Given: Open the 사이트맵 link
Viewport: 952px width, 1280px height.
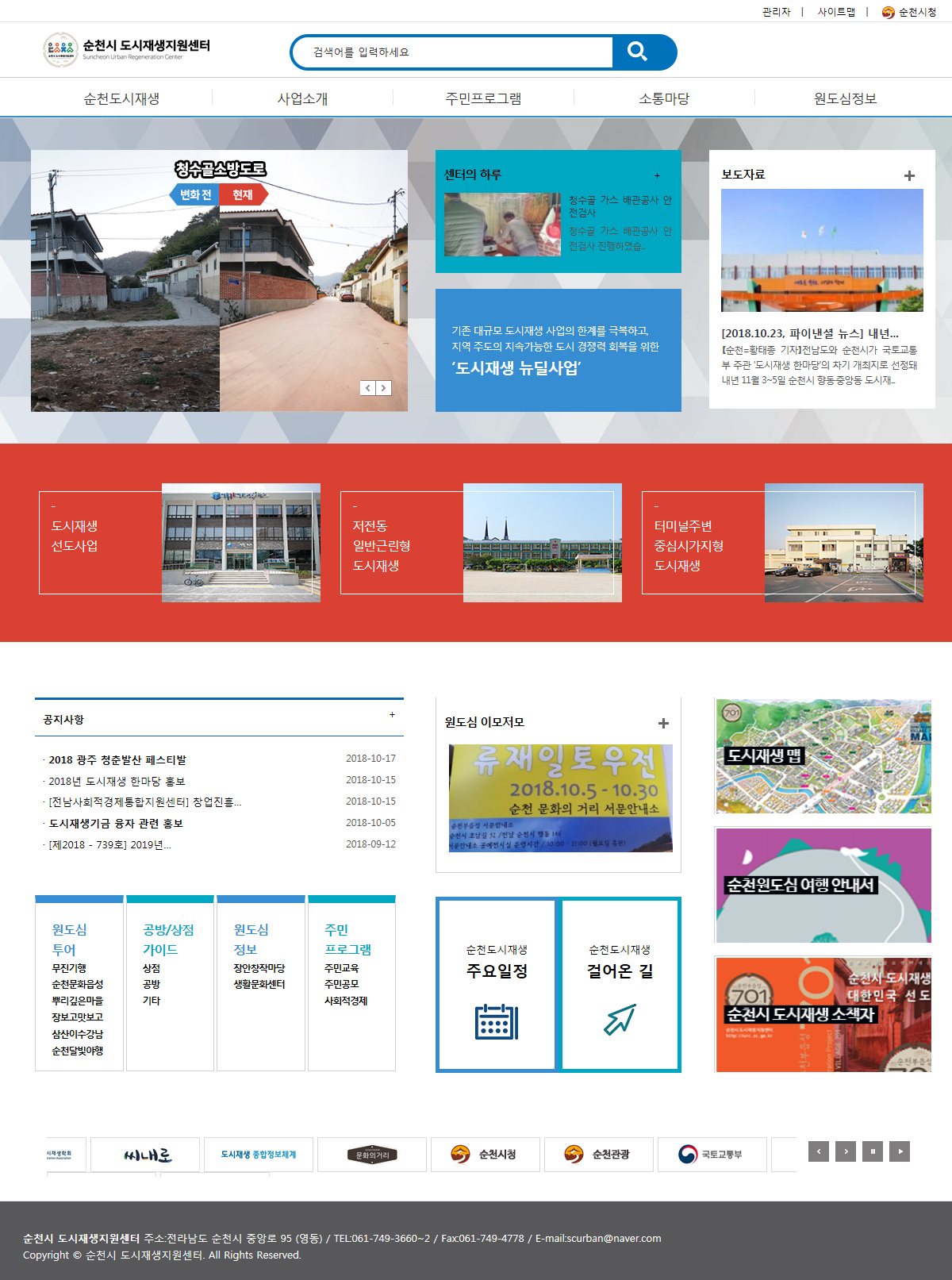Looking at the screenshot, I should pos(836,12).
